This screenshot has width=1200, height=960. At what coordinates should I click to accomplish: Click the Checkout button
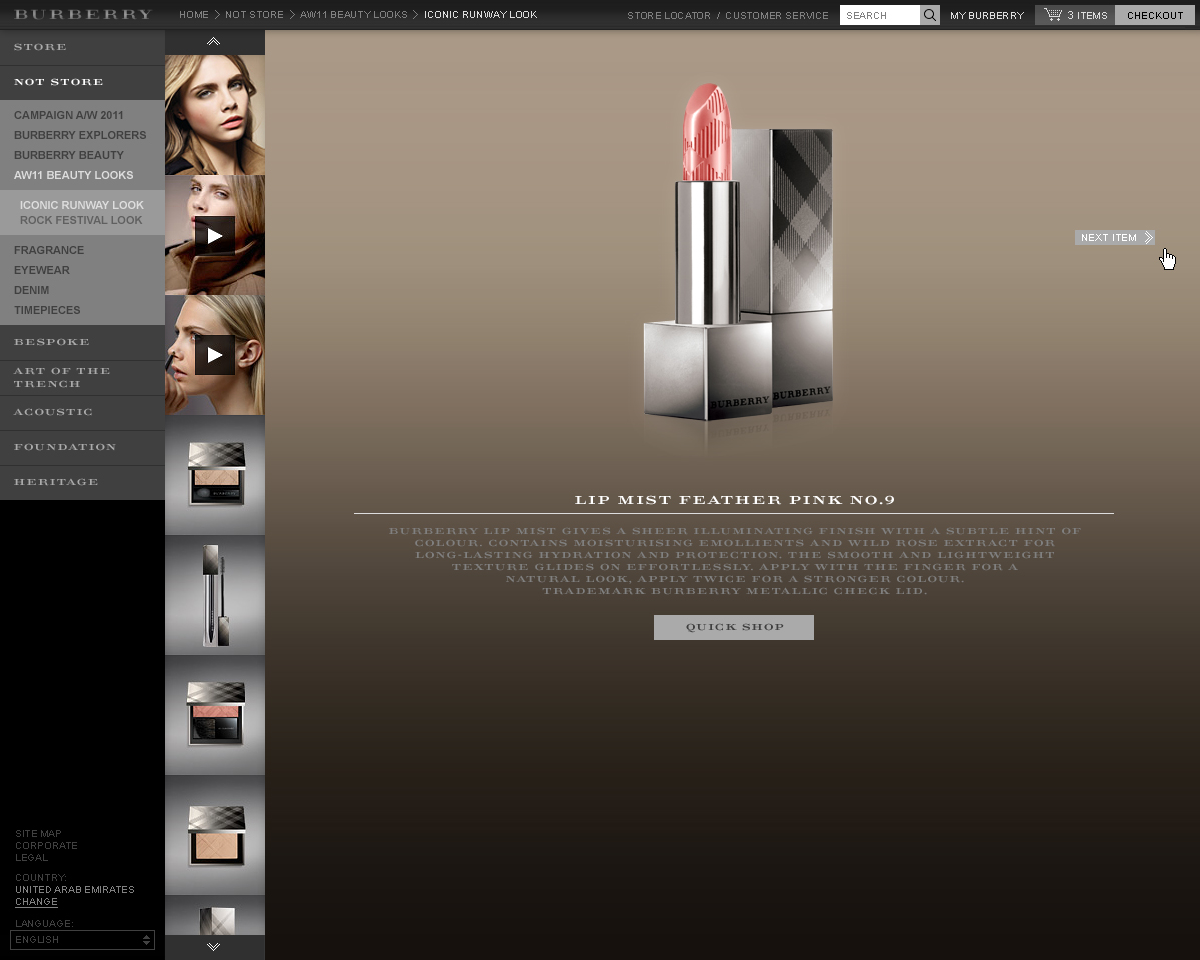(x=1155, y=15)
